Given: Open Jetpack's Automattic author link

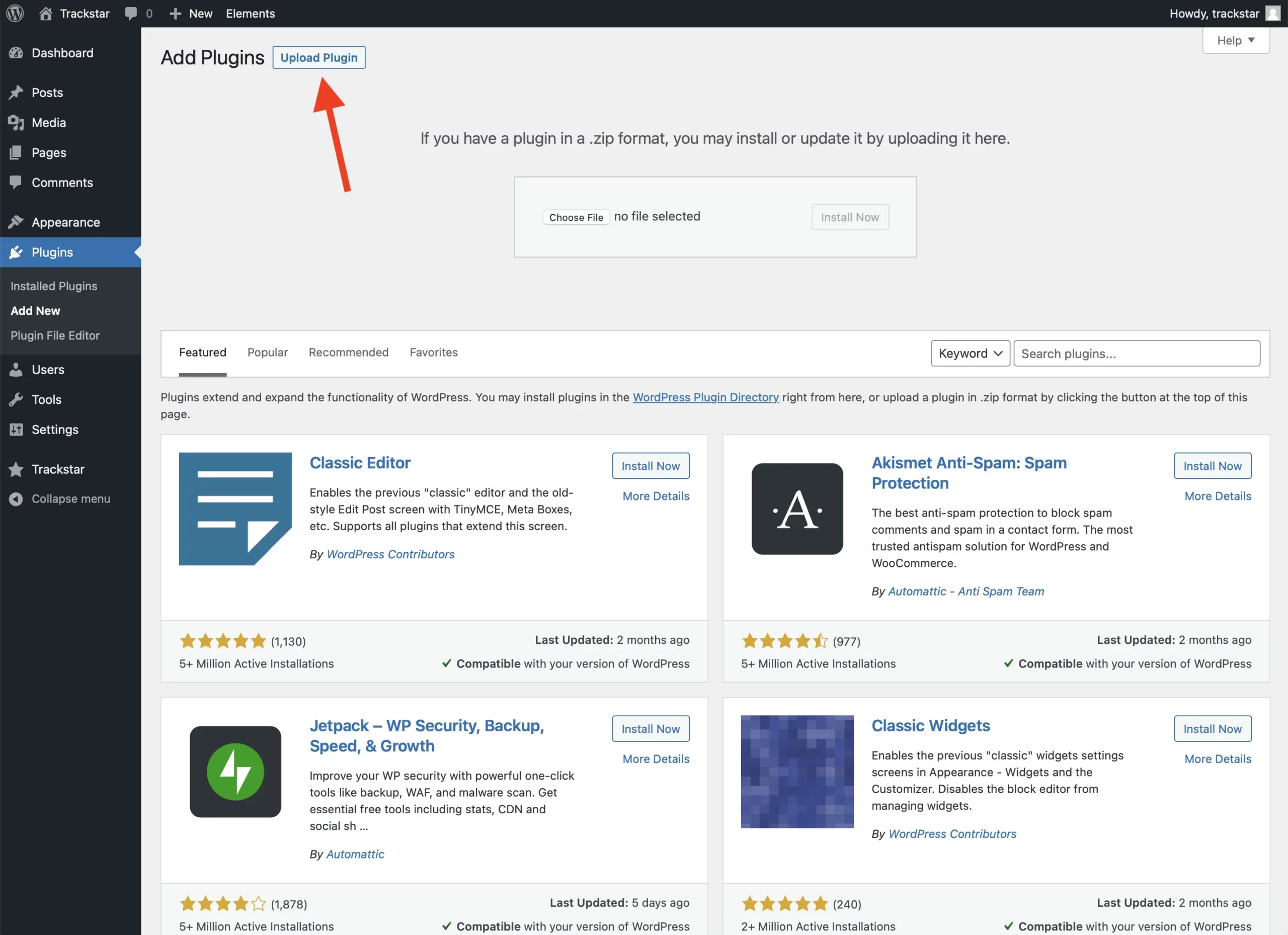Looking at the screenshot, I should click(x=355, y=855).
